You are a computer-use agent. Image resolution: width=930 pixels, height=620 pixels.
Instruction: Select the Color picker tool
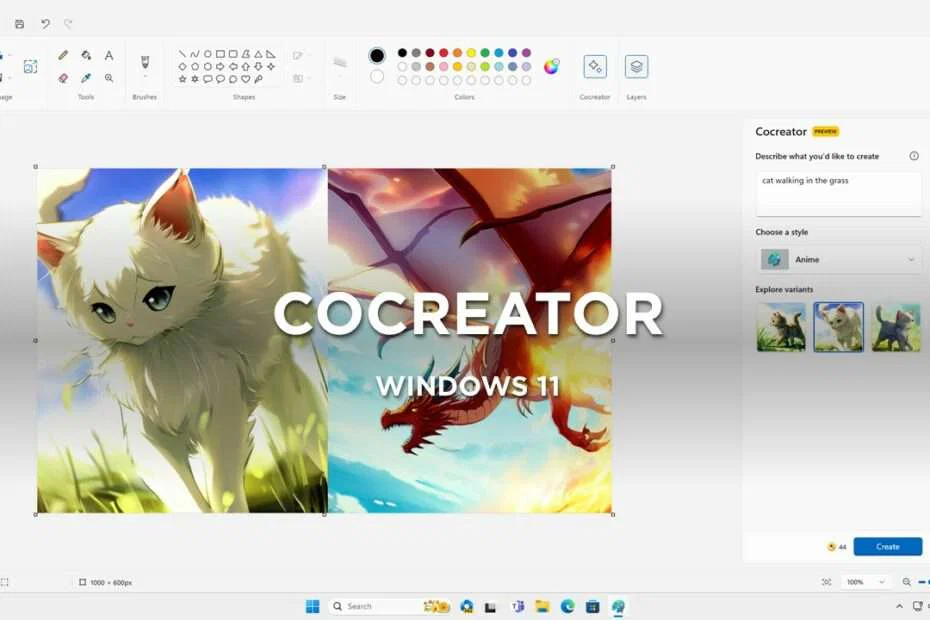86,77
